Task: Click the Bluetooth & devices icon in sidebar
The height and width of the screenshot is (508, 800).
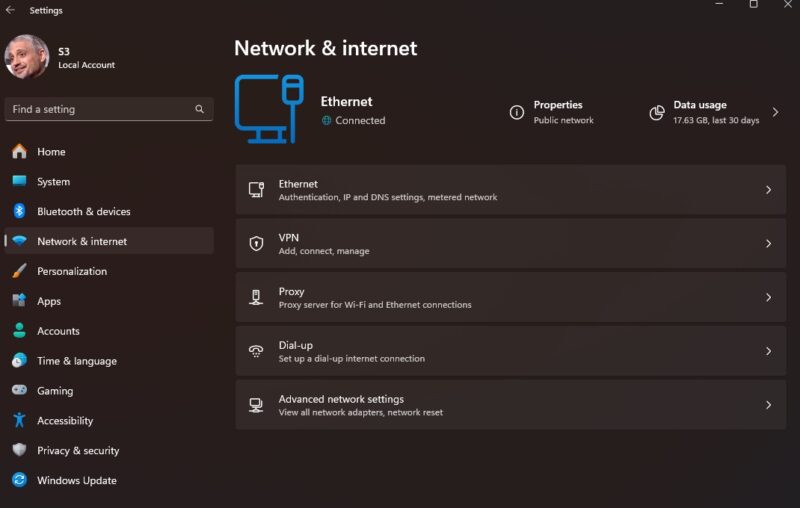Action: (x=19, y=211)
